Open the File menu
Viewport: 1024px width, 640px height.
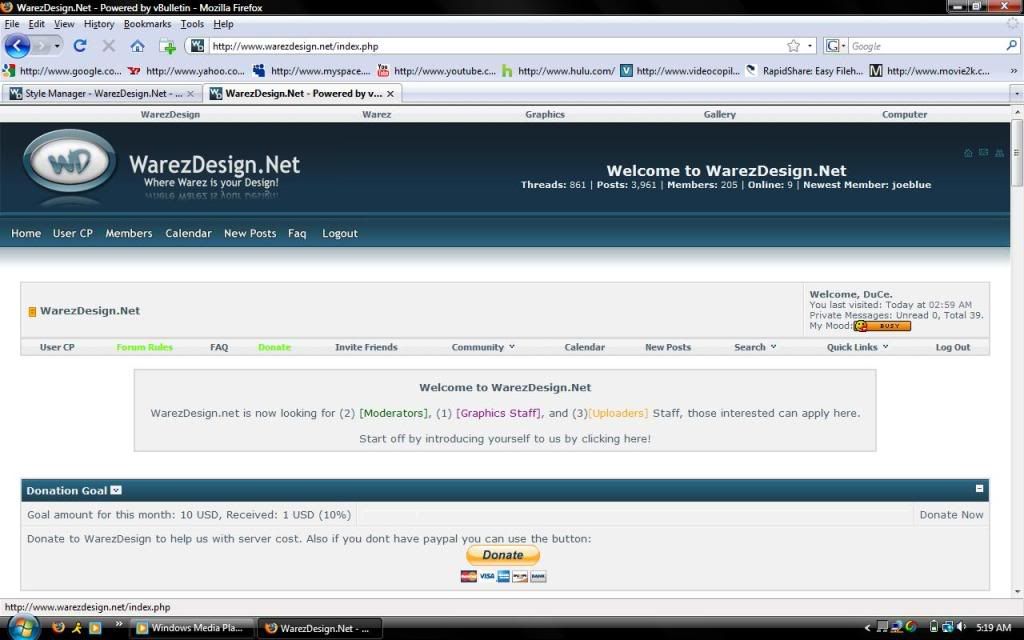tap(12, 24)
